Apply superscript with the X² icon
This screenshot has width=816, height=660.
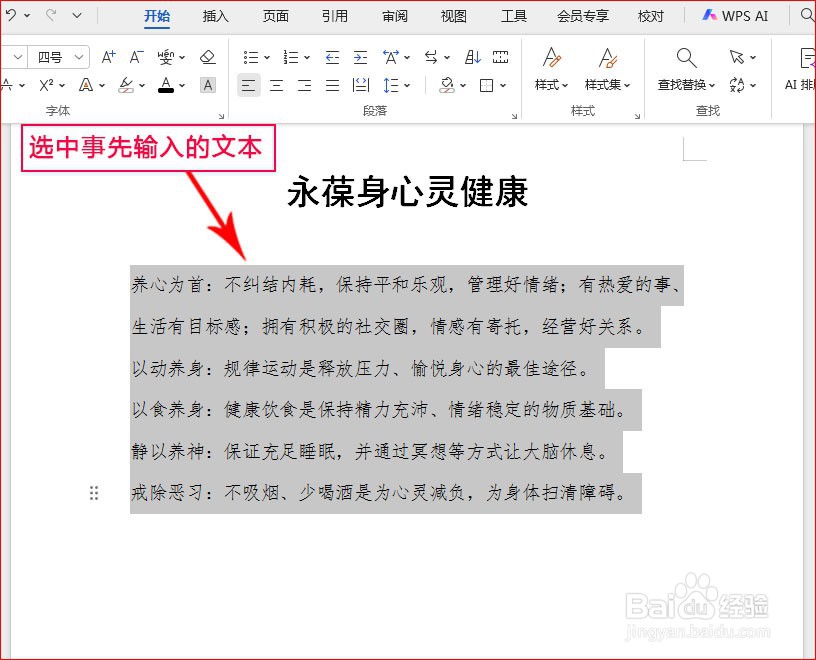tap(47, 85)
